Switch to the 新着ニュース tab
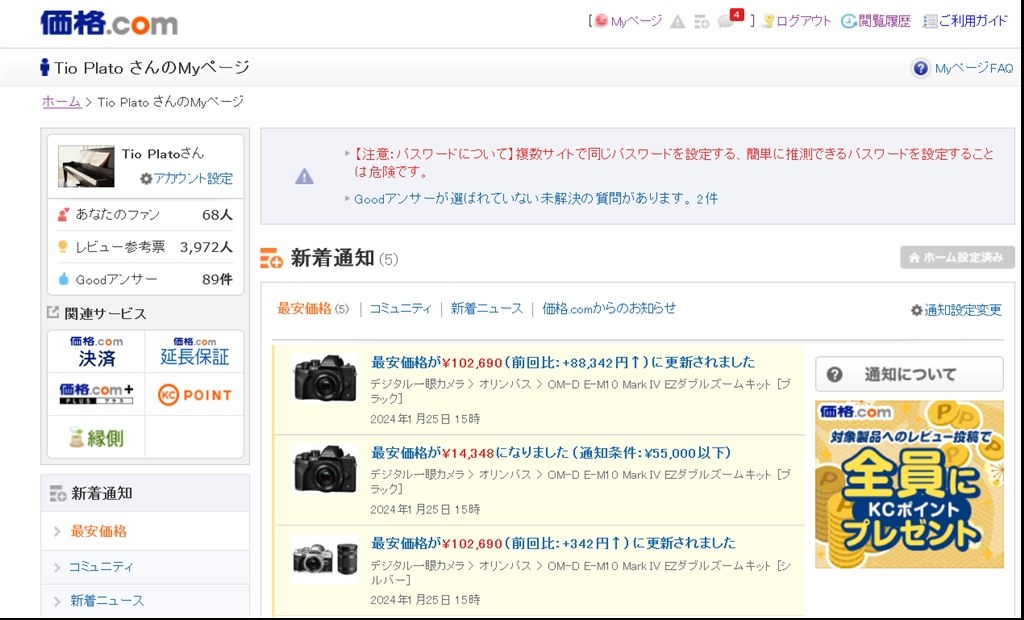Image resolution: width=1024 pixels, height=620 pixels. pyautogui.click(x=487, y=308)
